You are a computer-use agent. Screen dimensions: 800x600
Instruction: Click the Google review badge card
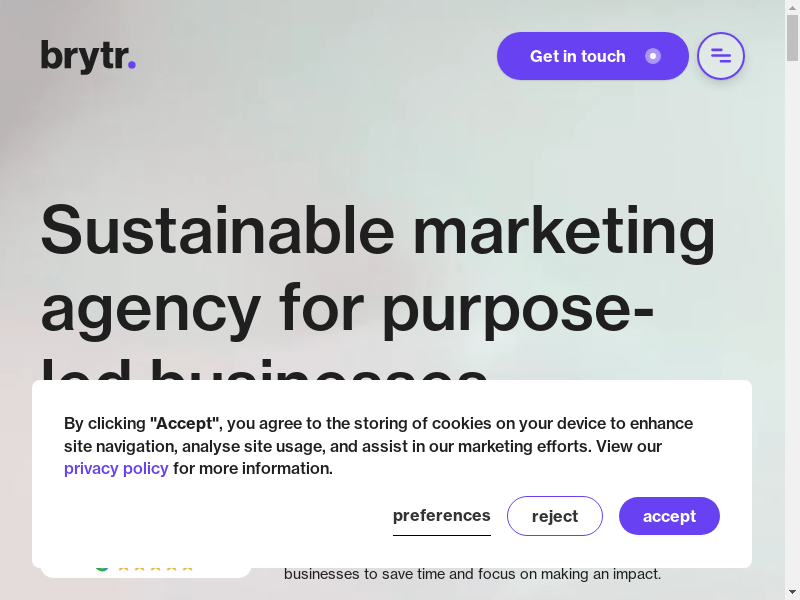pos(146,570)
